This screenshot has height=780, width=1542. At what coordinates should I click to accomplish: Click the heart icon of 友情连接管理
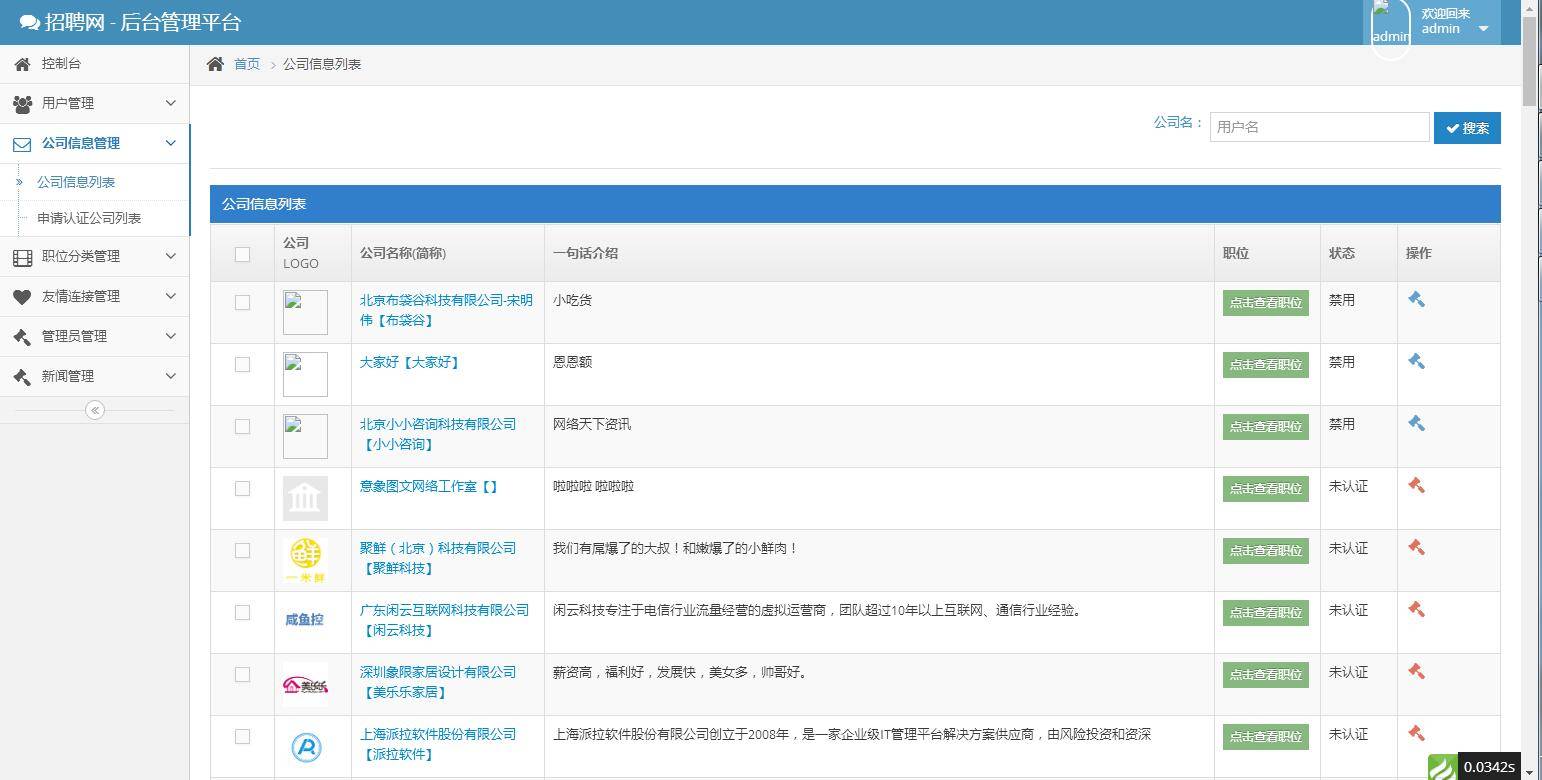pos(21,296)
